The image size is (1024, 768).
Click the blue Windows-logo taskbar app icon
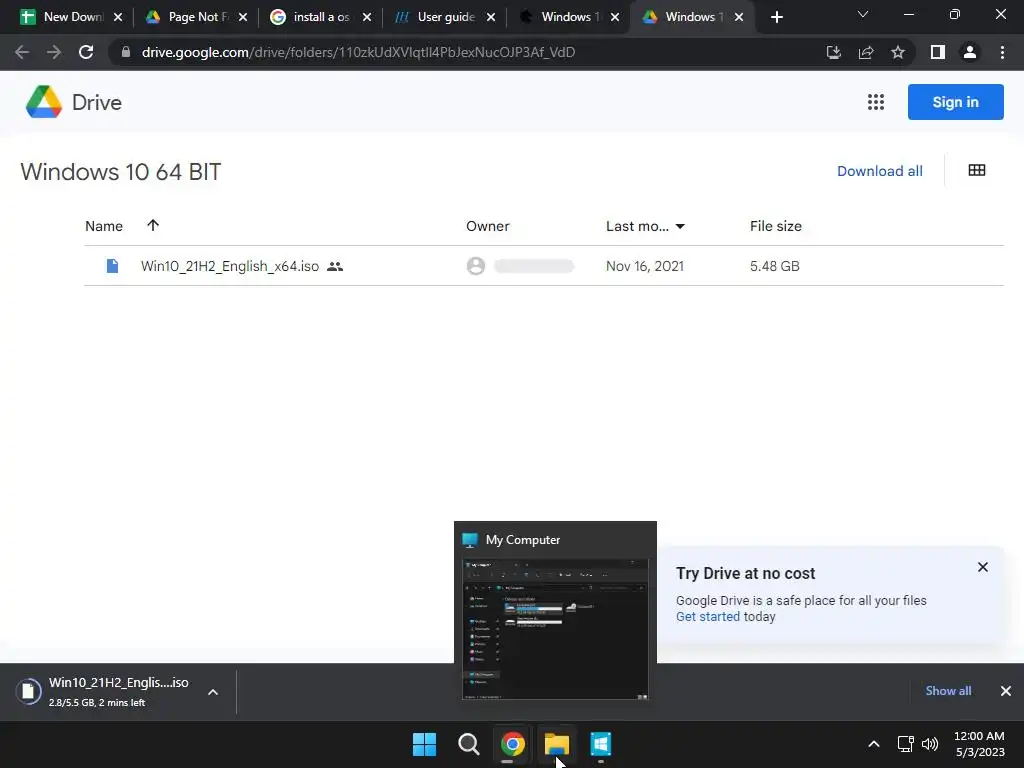(601, 744)
